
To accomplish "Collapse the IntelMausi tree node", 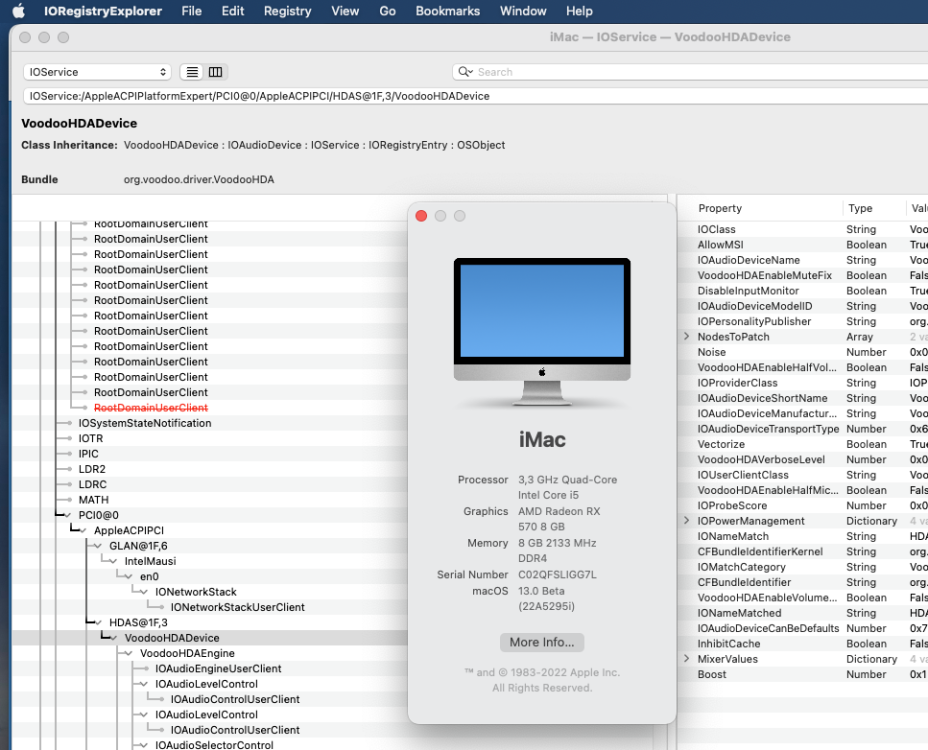I will 114,562.
